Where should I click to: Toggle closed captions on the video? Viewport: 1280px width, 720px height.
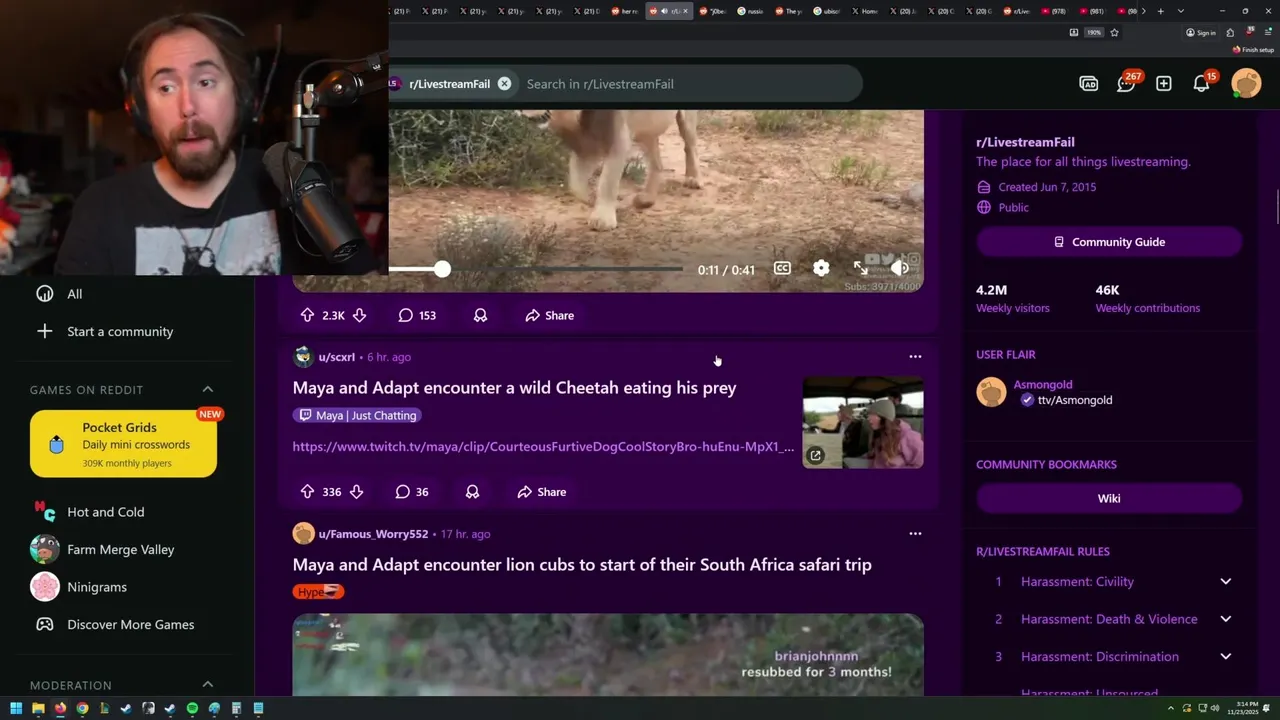pos(782,269)
